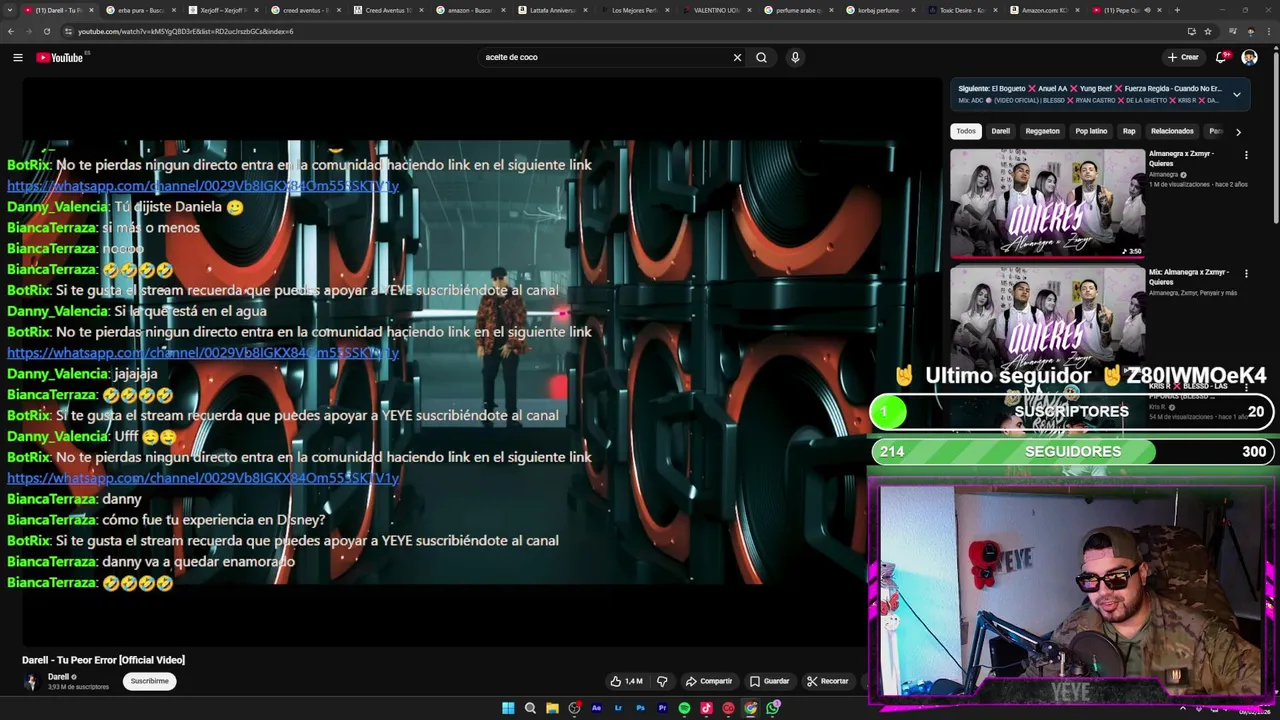
Task: Select the Reggaeton filter chip
Action: [x=1042, y=131]
